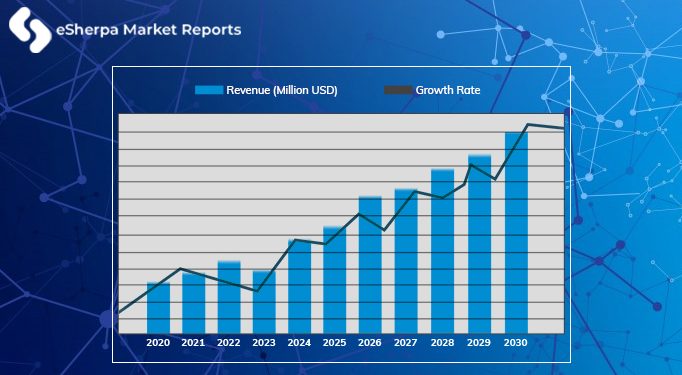Click the Revenue (Million USD) legend label
Image resolution: width=682 pixels, height=375 pixels.
point(282,90)
